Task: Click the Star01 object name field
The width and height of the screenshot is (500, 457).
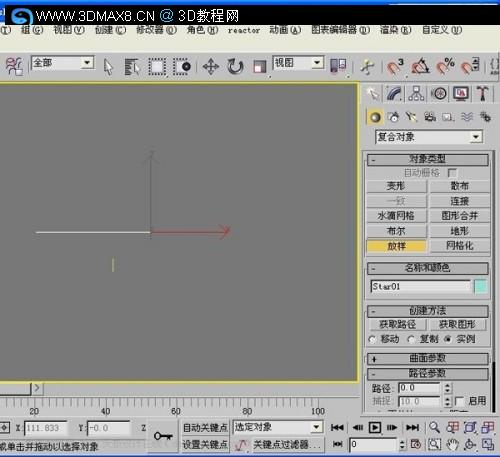Action: [x=421, y=286]
